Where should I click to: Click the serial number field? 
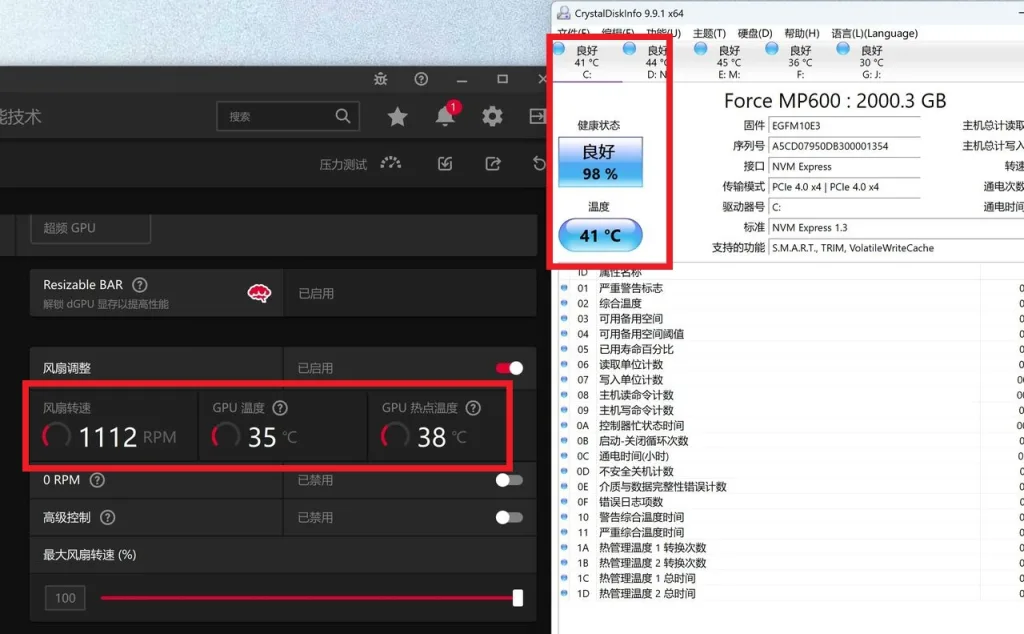tap(844, 146)
